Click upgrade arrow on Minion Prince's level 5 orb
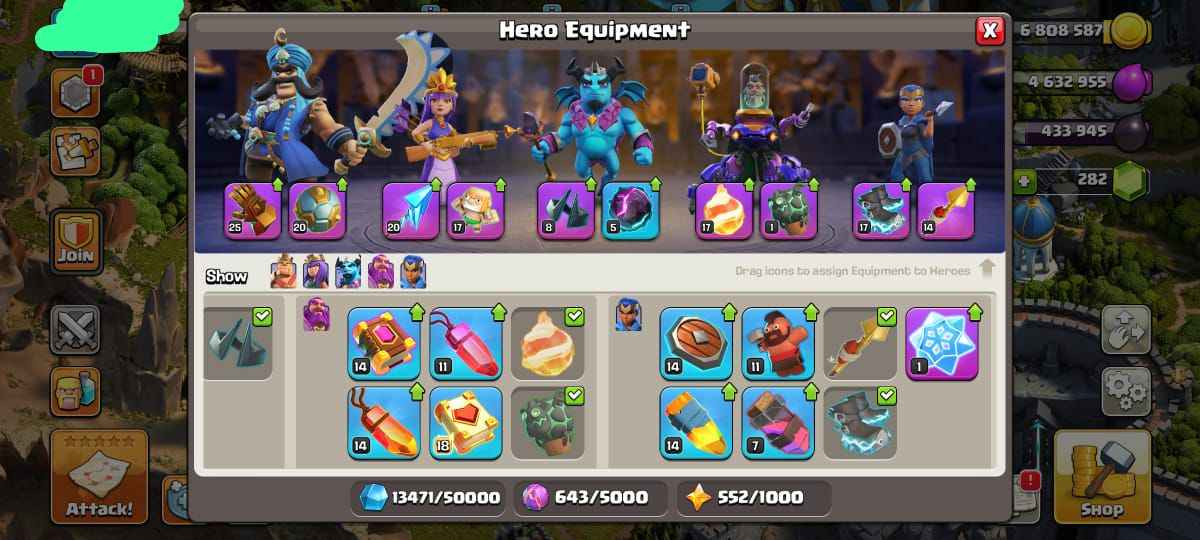Screen dimensions: 1200x540 click(x=656, y=185)
